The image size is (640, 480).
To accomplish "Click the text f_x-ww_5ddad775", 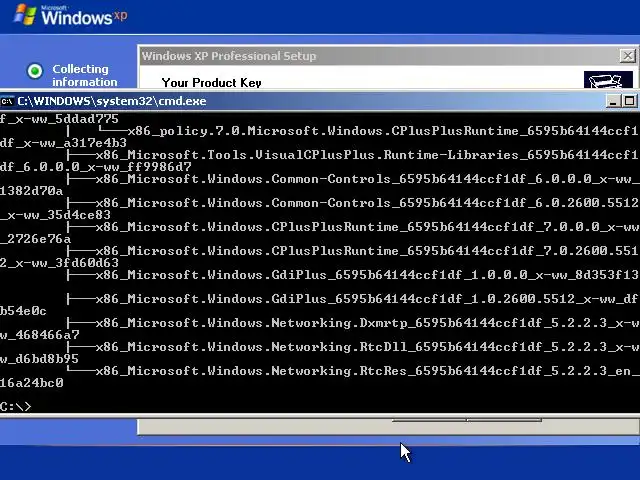I will (x=59, y=119).
